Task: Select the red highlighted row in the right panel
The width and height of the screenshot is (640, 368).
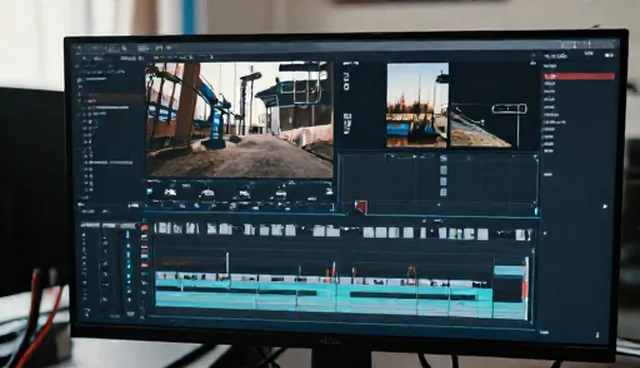Action: (579, 76)
